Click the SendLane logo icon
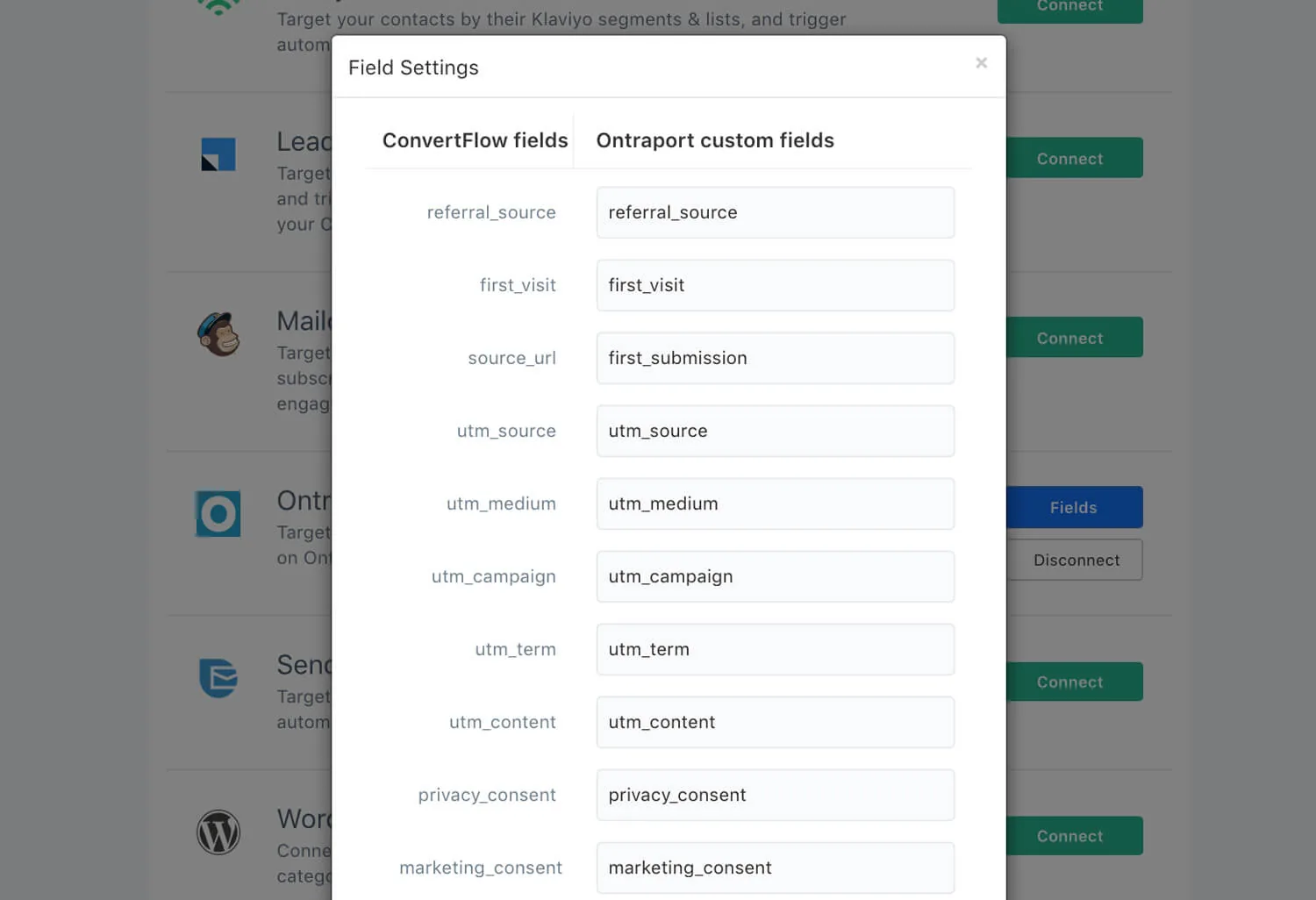The height and width of the screenshot is (900, 1316). point(218,678)
